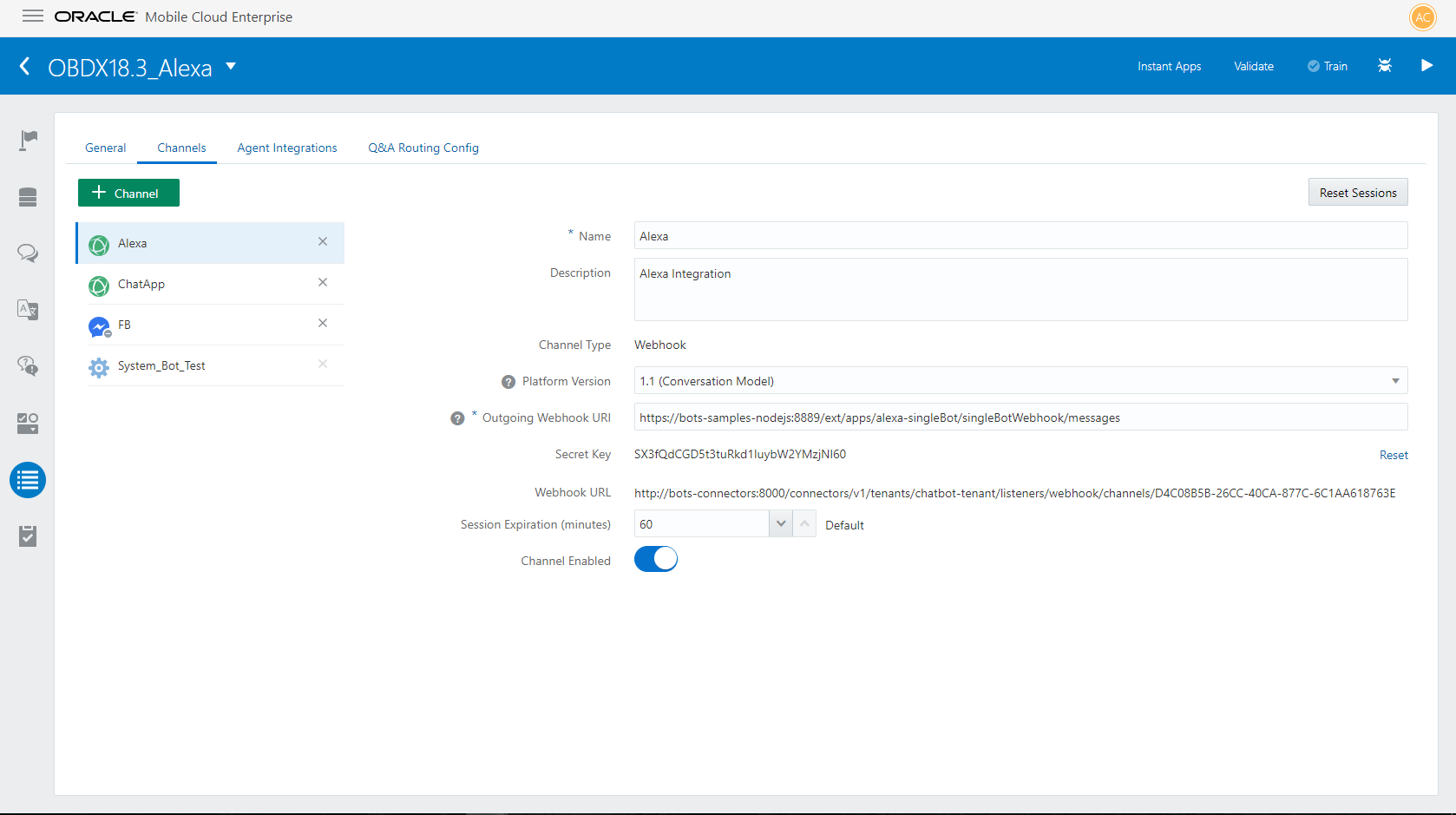Open the Quality checklist sidebar icon
Screen dimensions: 1456x815
point(28,536)
